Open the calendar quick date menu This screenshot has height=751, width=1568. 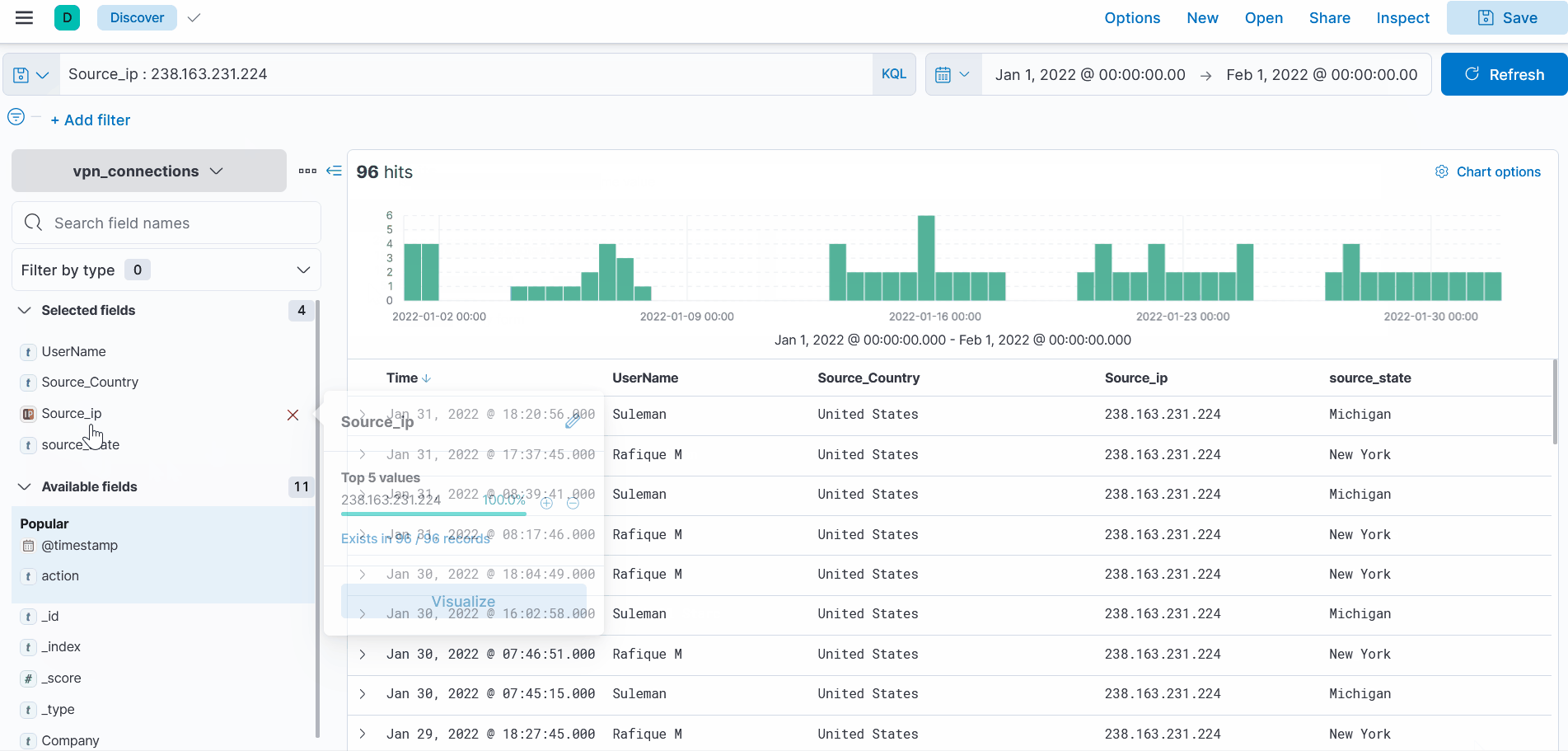(x=953, y=75)
